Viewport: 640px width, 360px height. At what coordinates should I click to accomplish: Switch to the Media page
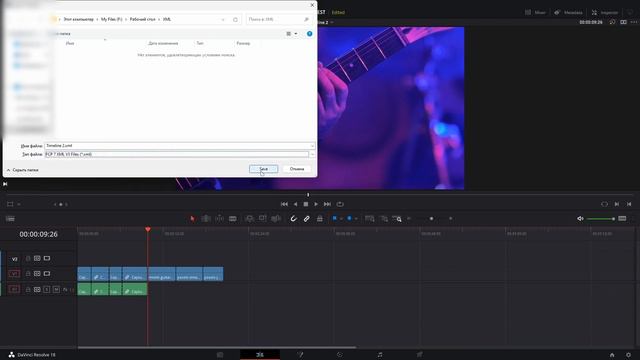point(220,355)
